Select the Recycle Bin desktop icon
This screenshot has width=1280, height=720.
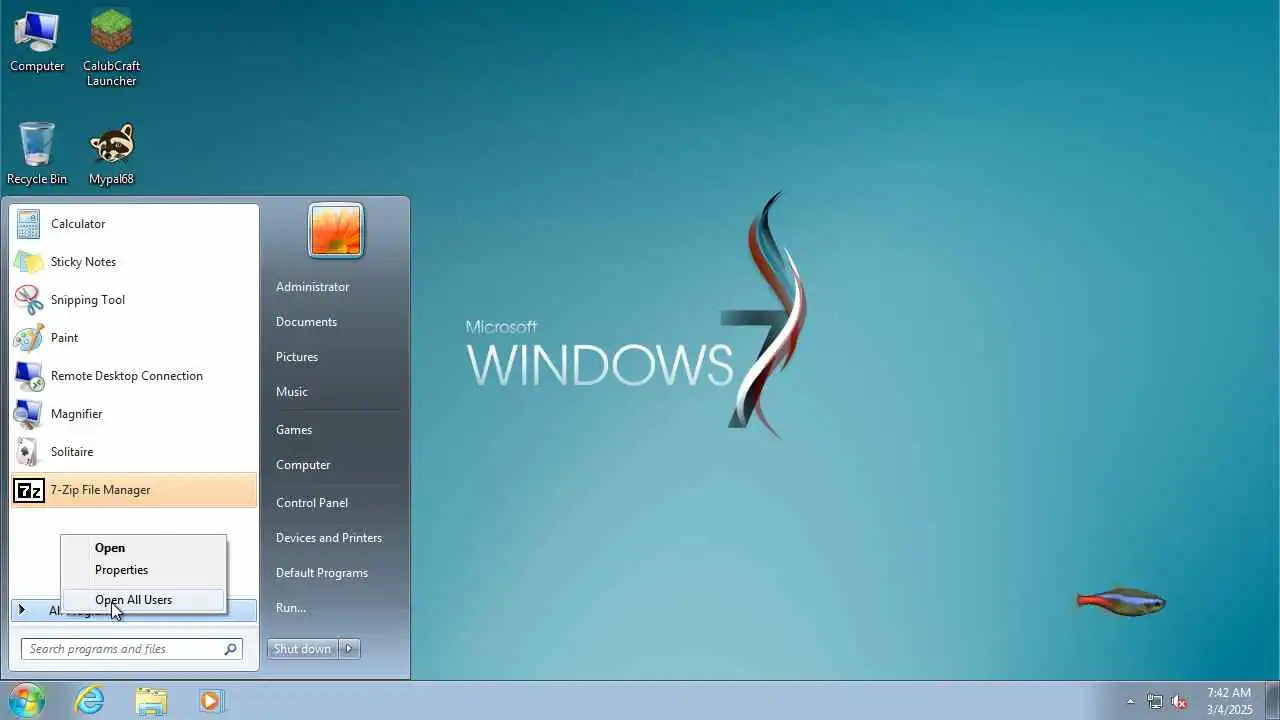click(37, 154)
